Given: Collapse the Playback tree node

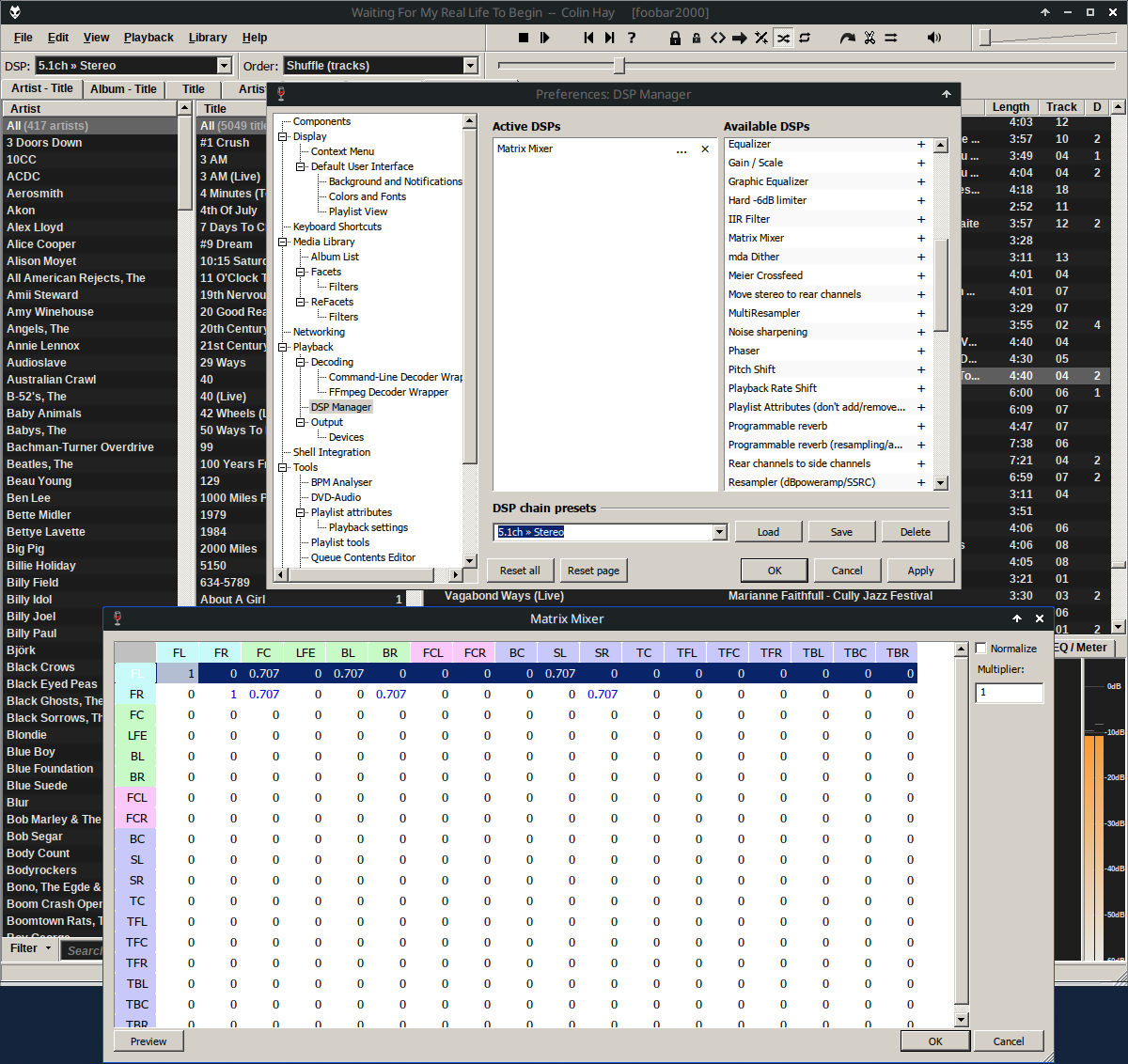Looking at the screenshot, I should coord(283,347).
